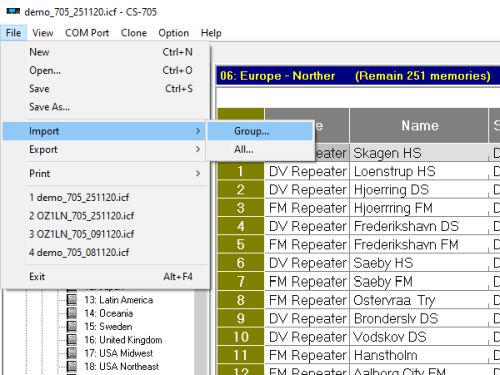Choose New from the File menu
The height and width of the screenshot is (375, 500).
click(x=106, y=52)
